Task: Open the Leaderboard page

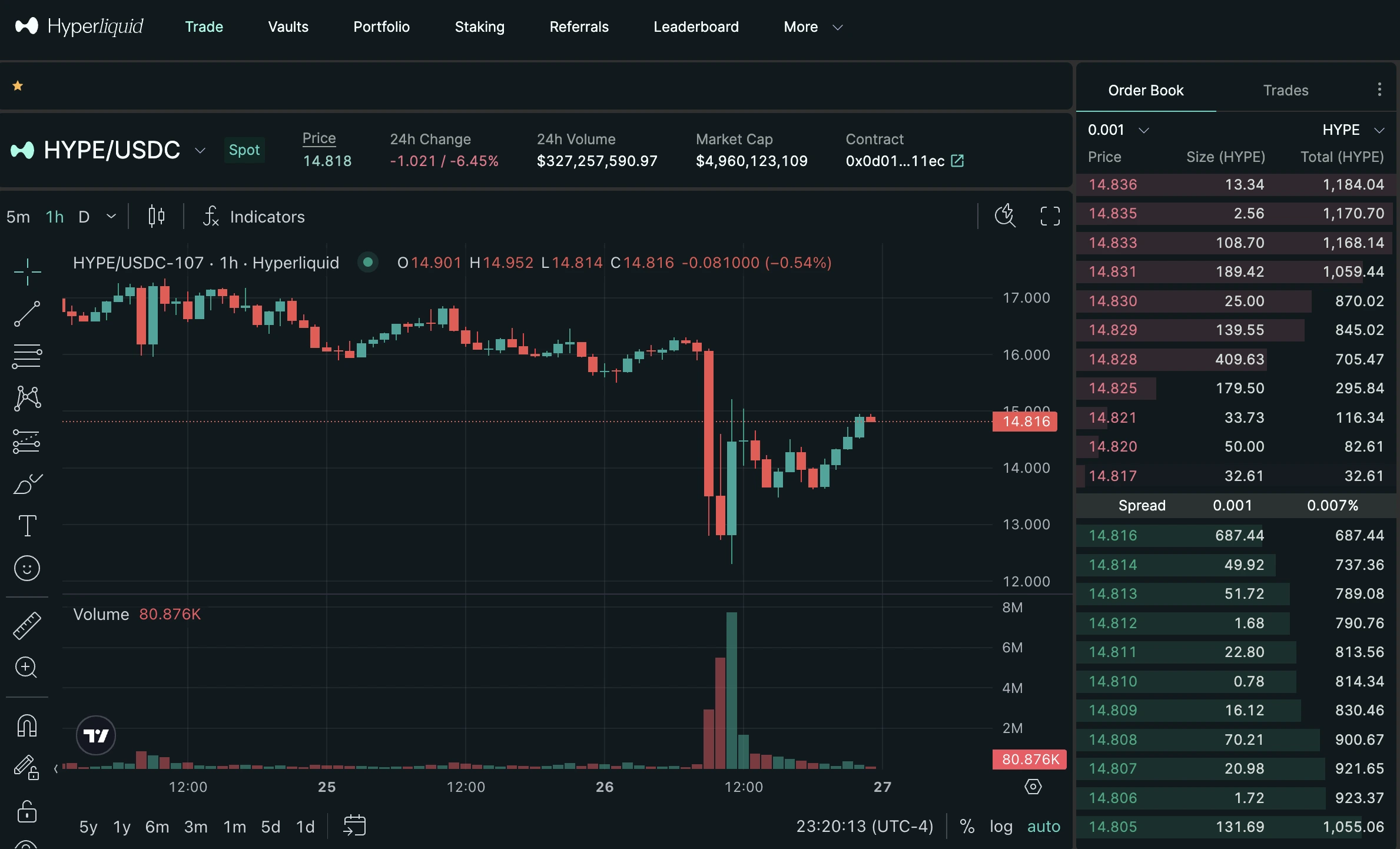Action: (x=696, y=26)
